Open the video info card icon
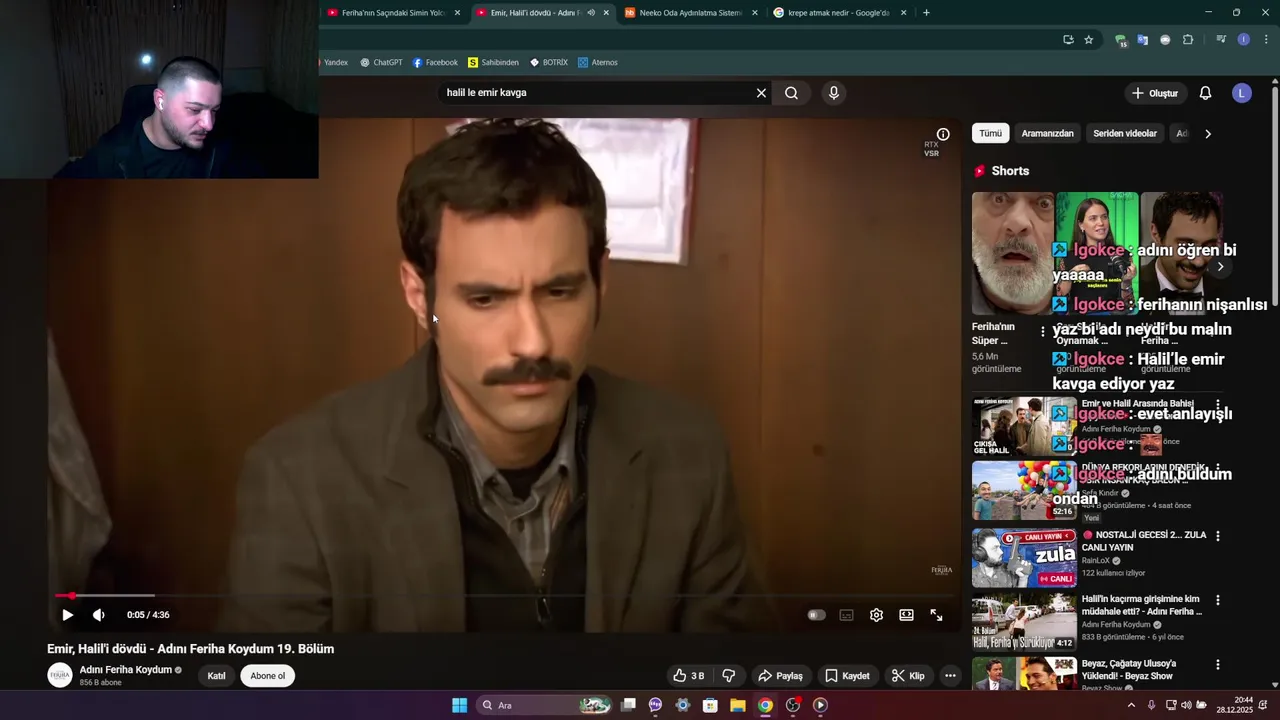The width and height of the screenshot is (1280, 720). click(942, 134)
